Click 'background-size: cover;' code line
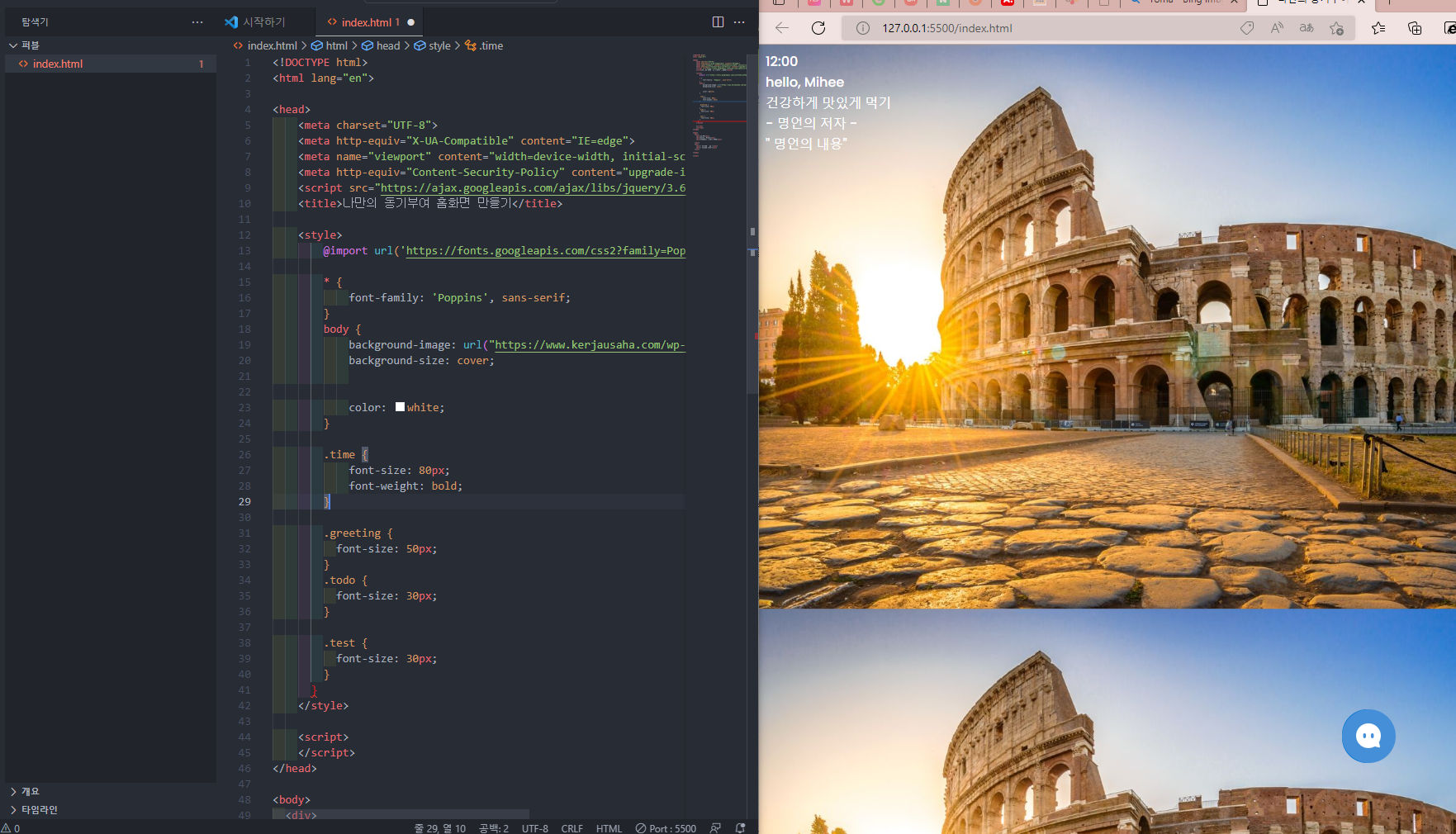The image size is (1456, 834). pyautogui.click(x=422, y=361)
